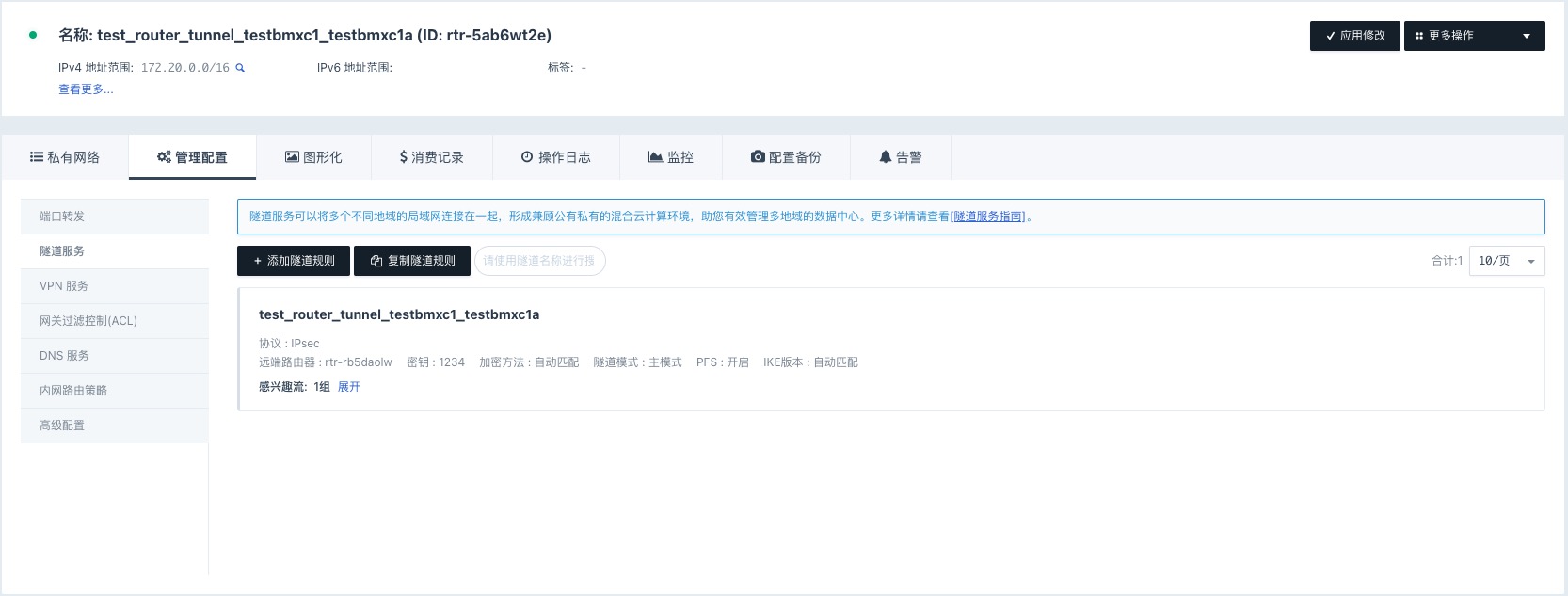Select 内网路由策略 in the sidebar

(x=115, y=391)
